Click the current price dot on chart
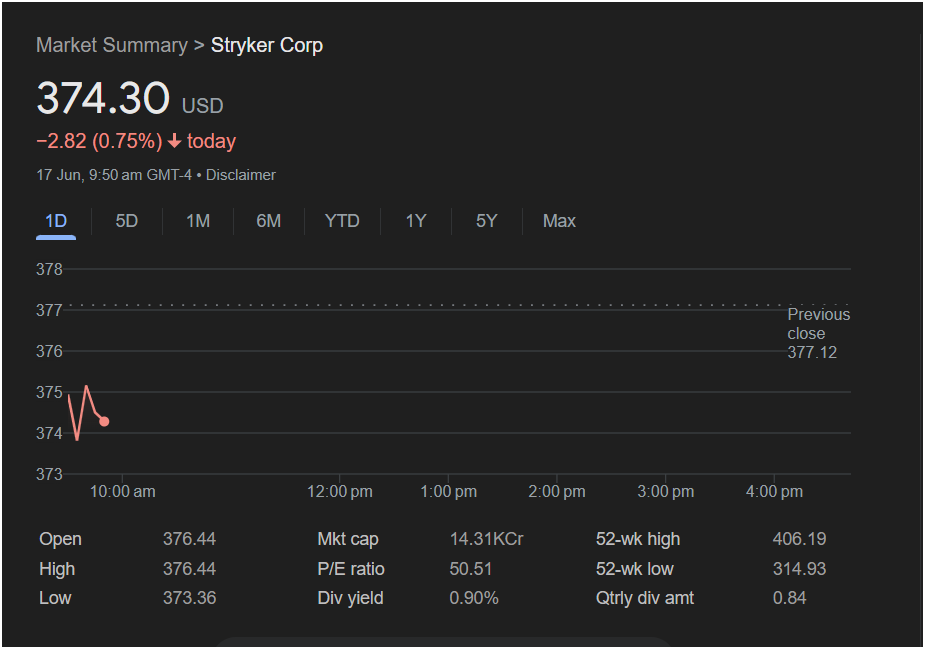The image size is (925, 649). click(104, 421)
